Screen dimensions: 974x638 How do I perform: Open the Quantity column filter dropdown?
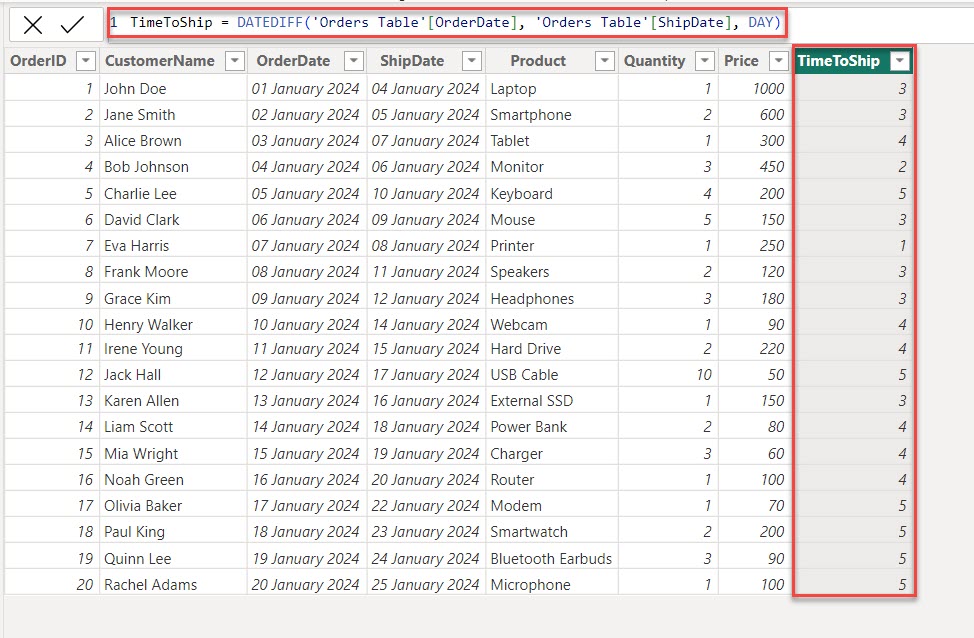(704, 61)
